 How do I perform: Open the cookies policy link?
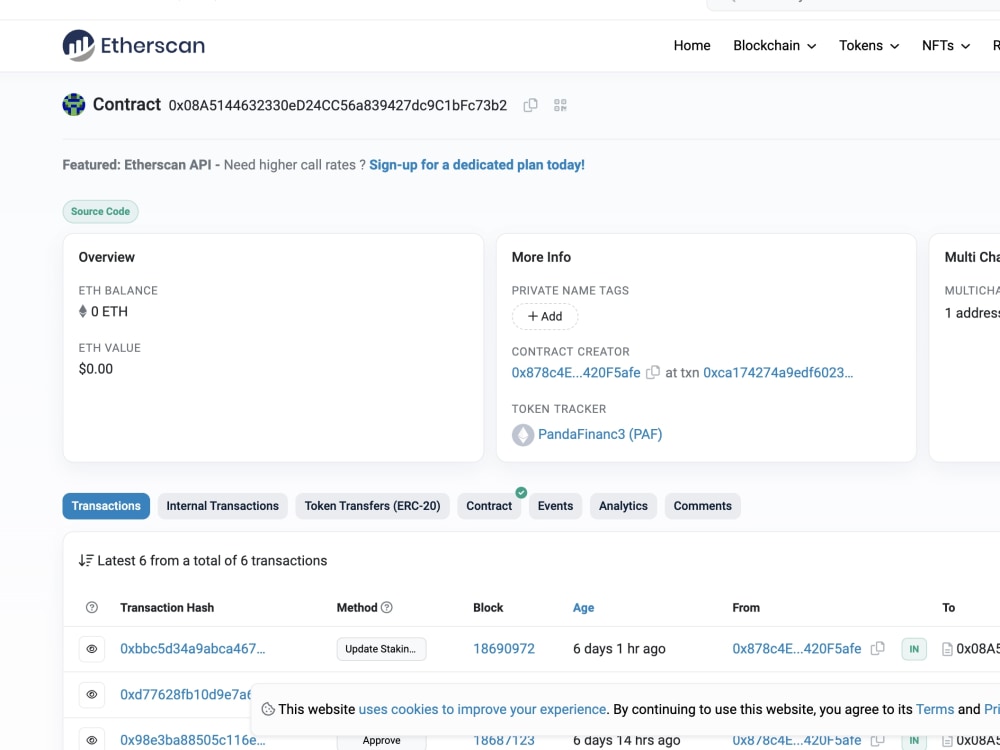pyautogui.click(x=482, y=709)
